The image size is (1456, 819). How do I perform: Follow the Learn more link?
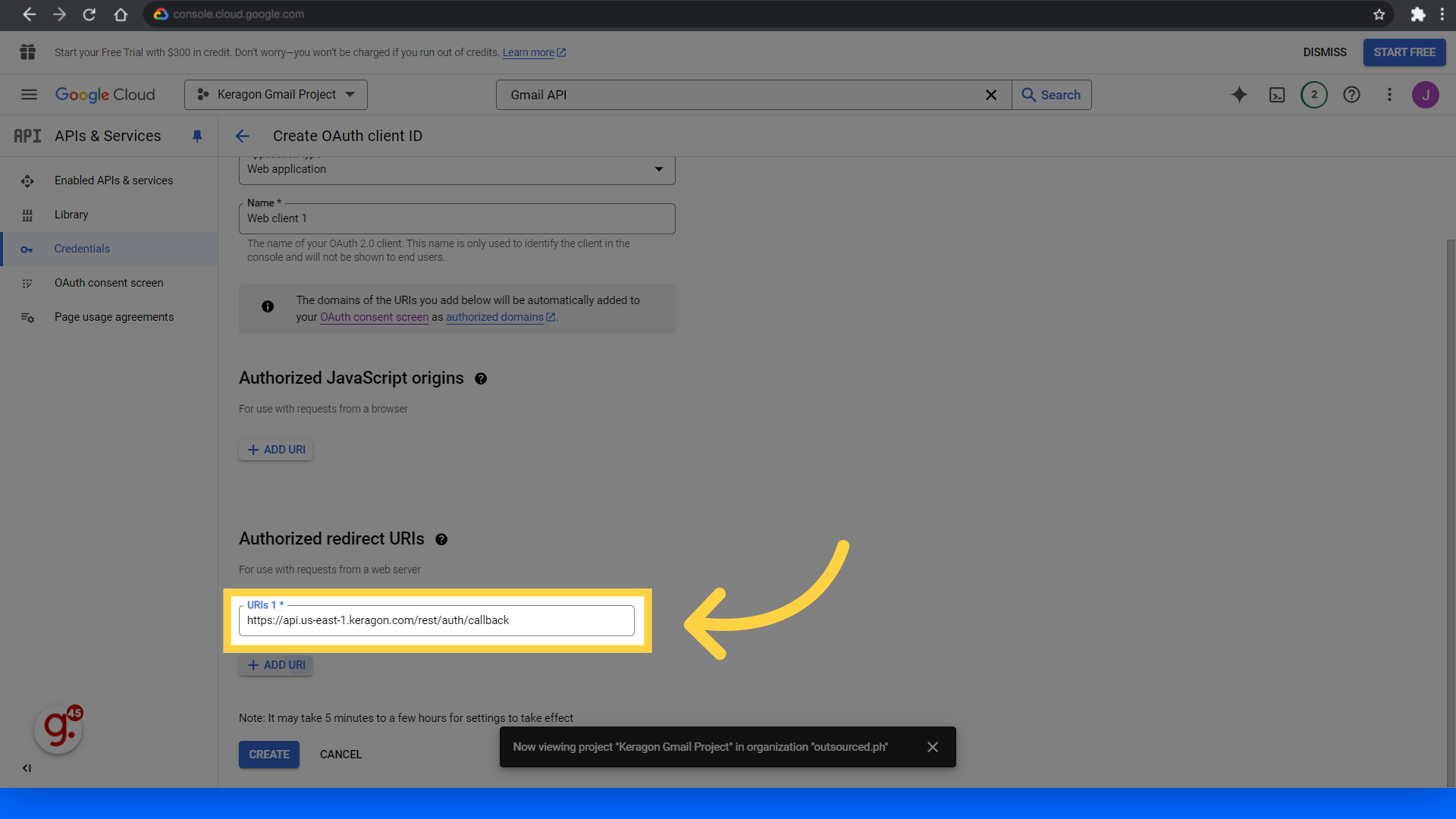(x=534, y=53)
